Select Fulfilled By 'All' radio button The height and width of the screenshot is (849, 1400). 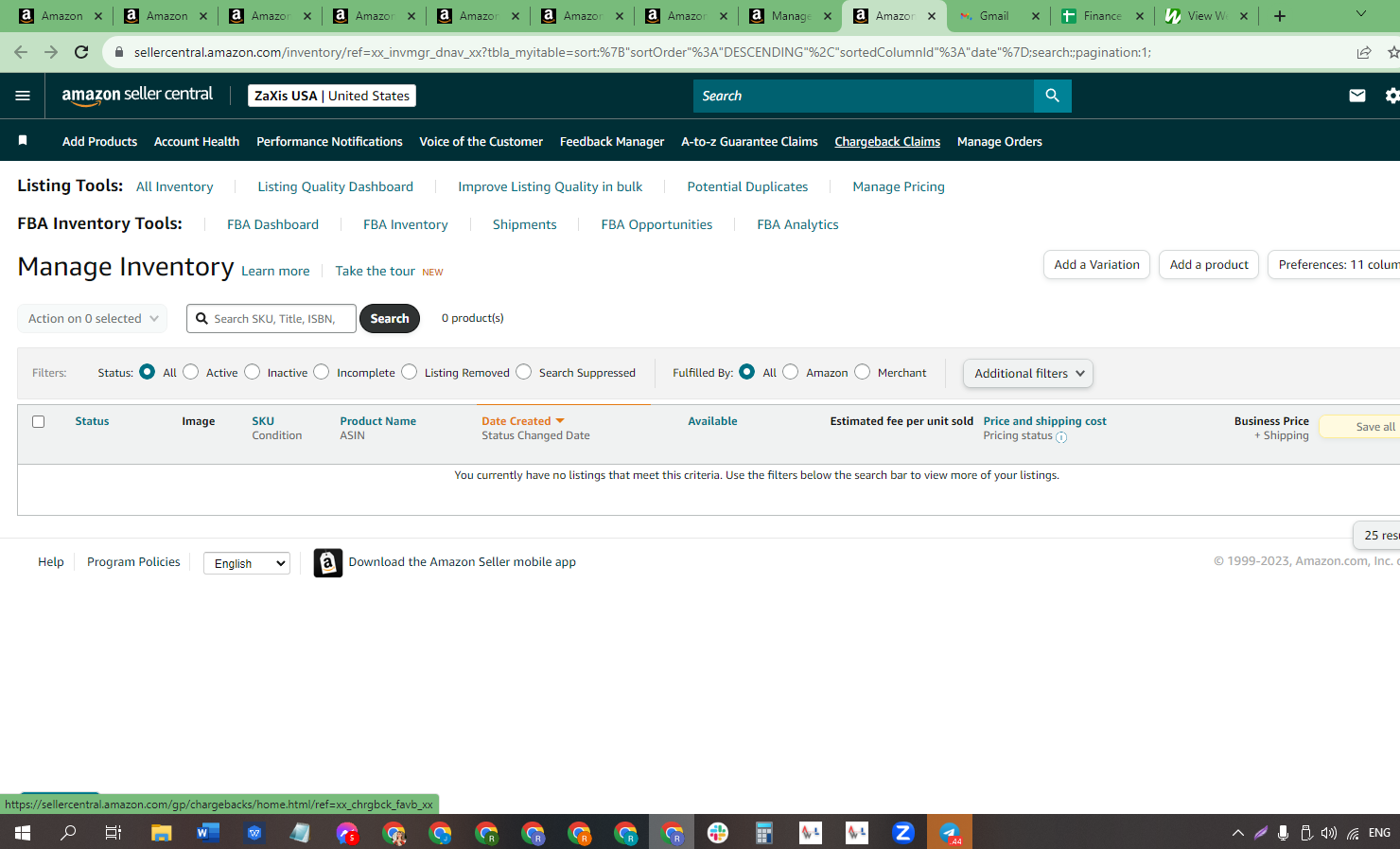[x=747, y=372]
